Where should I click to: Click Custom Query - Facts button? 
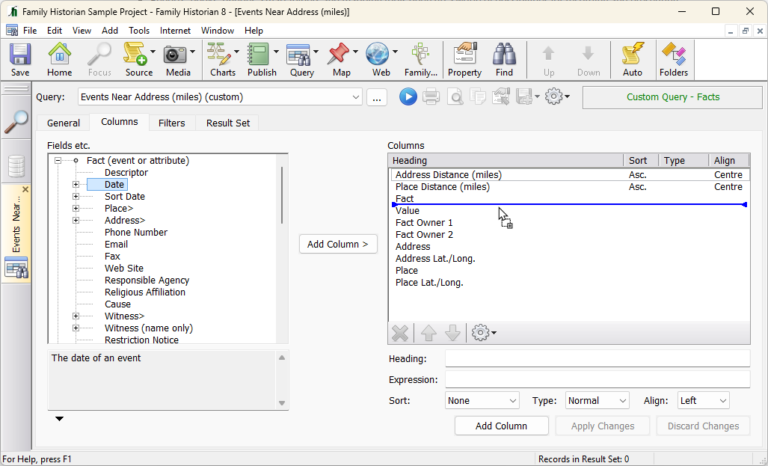[672, 97]
